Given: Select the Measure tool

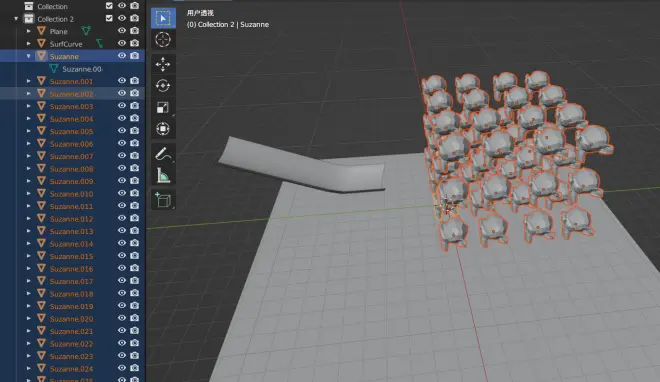Looking at the screenshot, I should [163, 175].
